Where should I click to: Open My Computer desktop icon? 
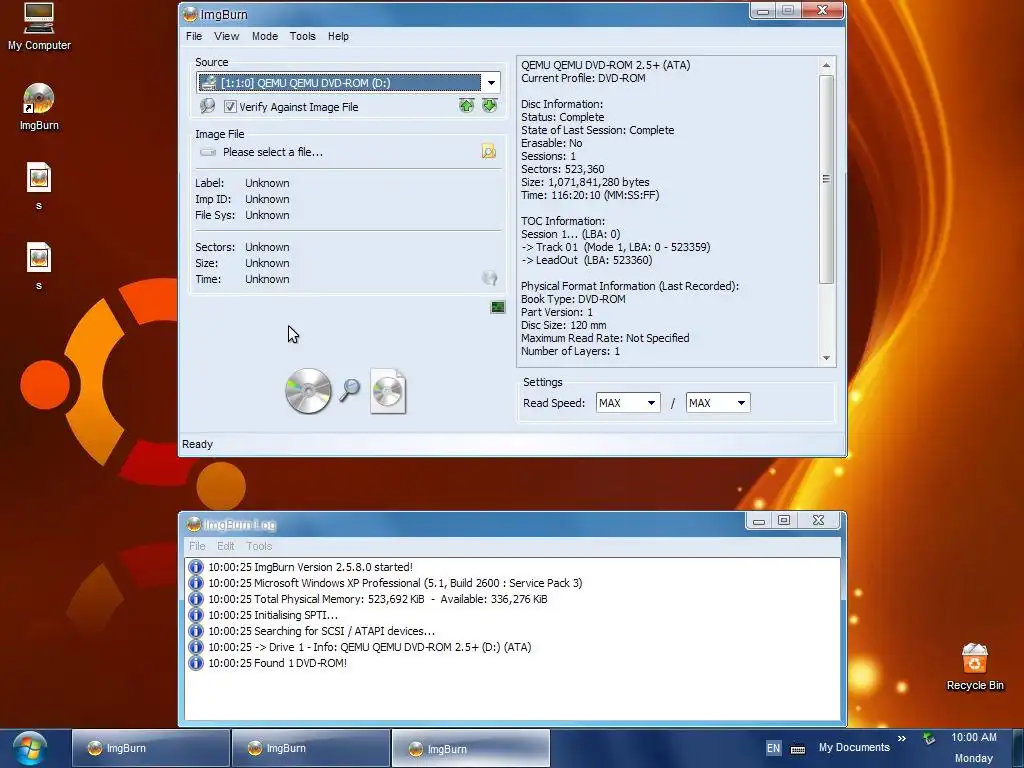pyautogui.click(x=39, y=27)
